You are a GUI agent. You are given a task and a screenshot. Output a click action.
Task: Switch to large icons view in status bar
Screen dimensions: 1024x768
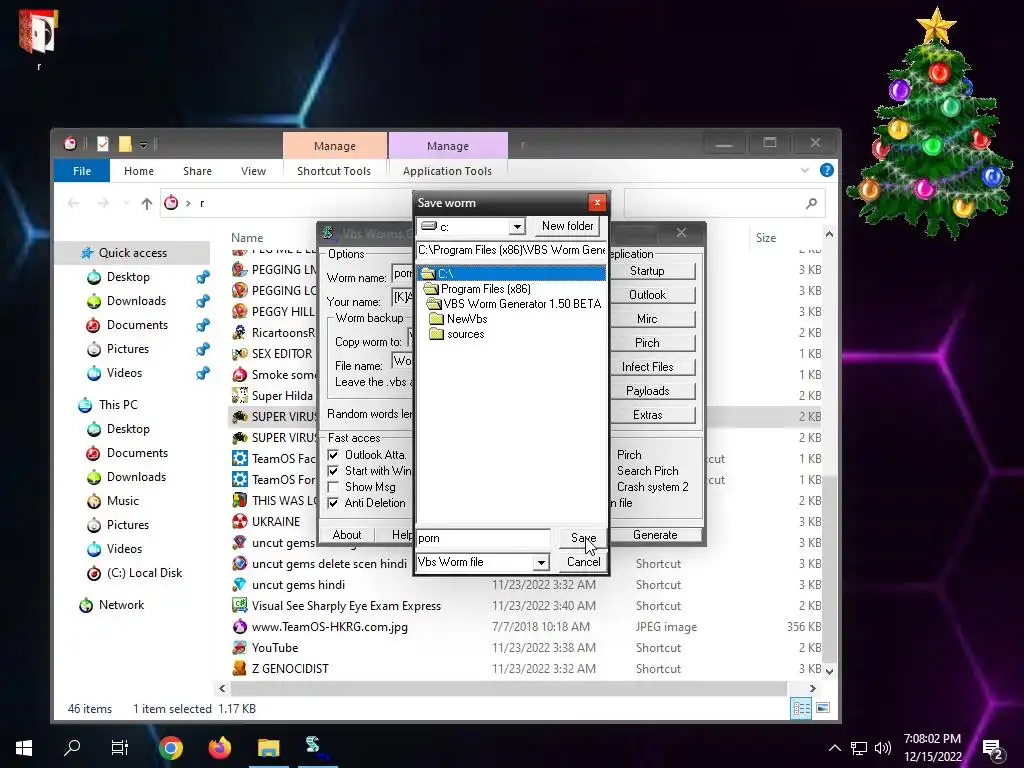click(823, 709)
